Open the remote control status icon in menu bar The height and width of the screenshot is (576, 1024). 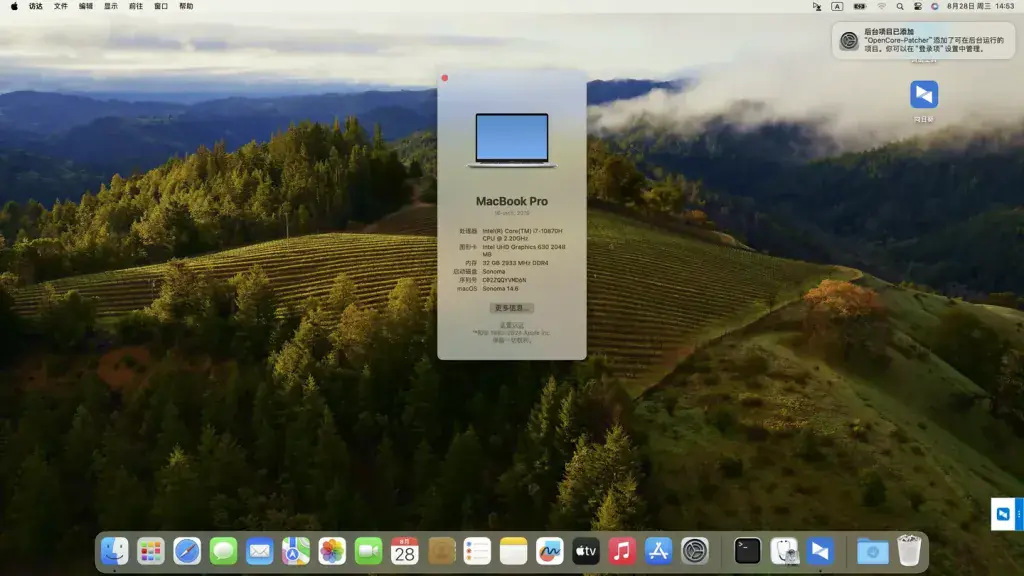(816, 7)
